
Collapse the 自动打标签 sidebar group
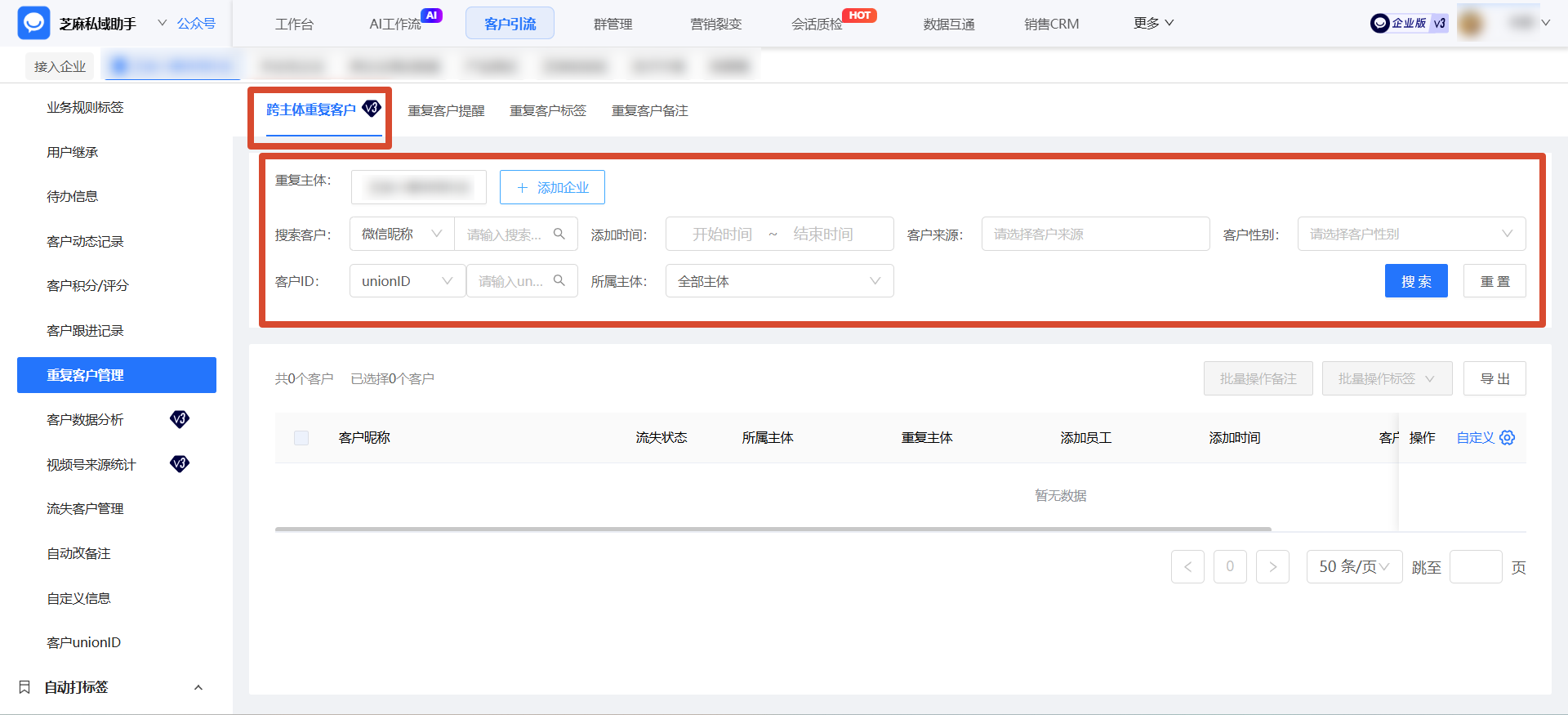[198, 687]
